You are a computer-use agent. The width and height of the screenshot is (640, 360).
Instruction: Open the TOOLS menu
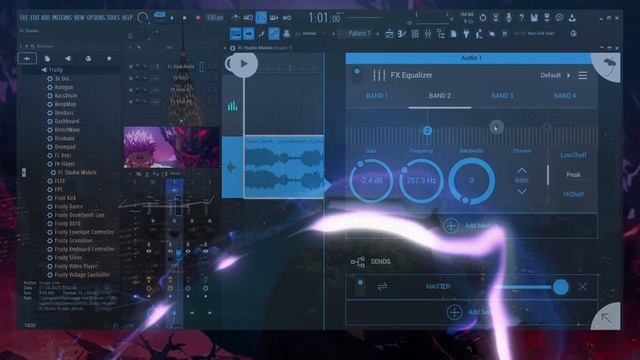pyautogui.click(x=113, y=18)
